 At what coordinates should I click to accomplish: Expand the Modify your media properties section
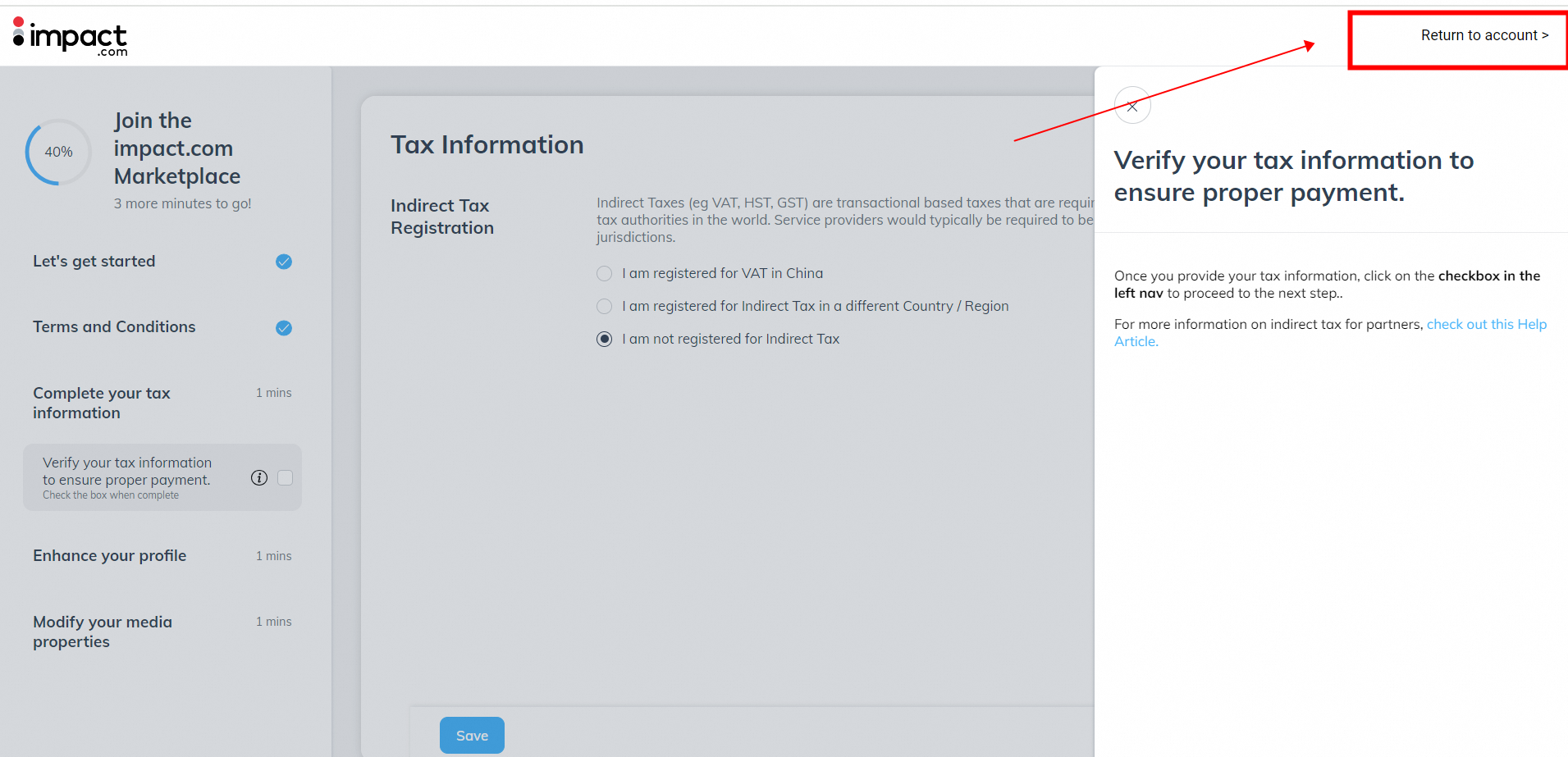click(x=103, y=632)
